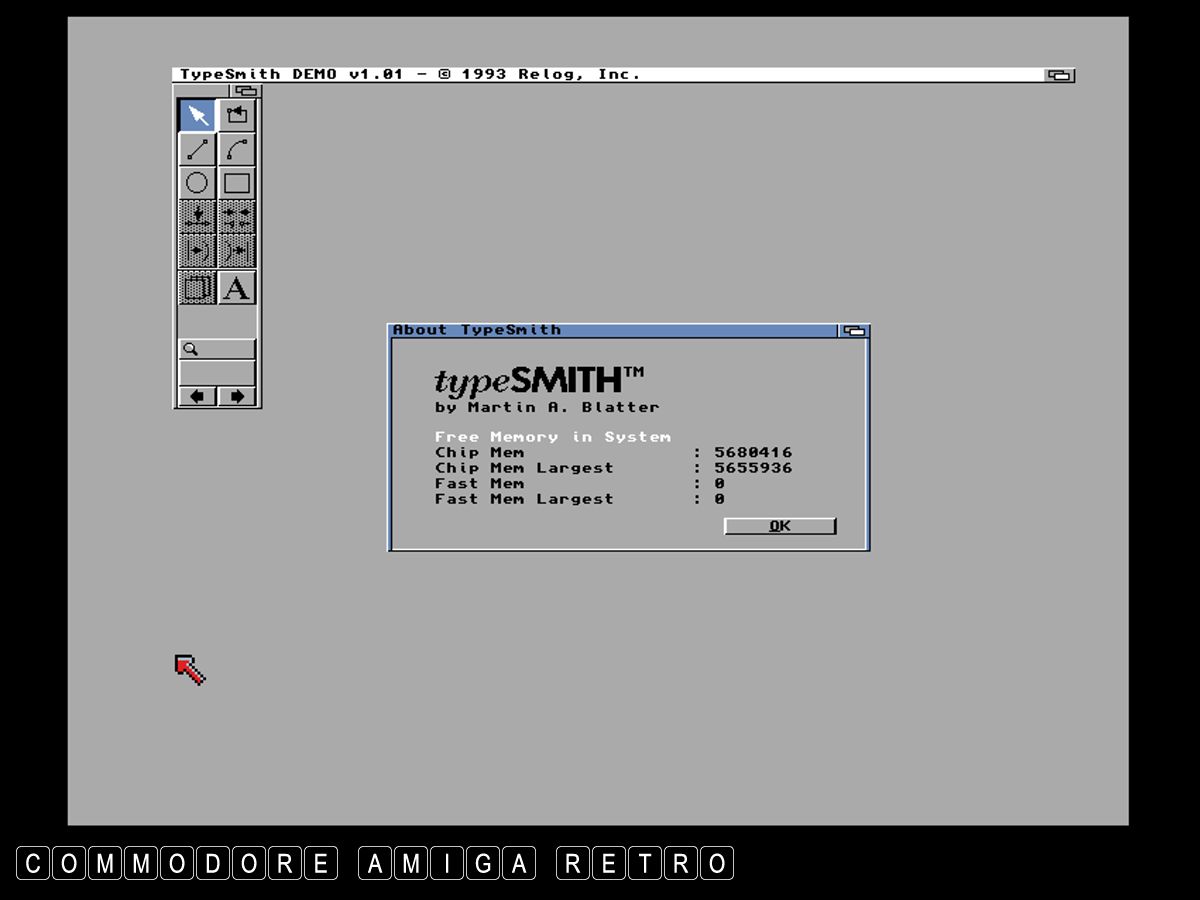Click the ghosted opposing-arrows tool

tap(237, 216)
